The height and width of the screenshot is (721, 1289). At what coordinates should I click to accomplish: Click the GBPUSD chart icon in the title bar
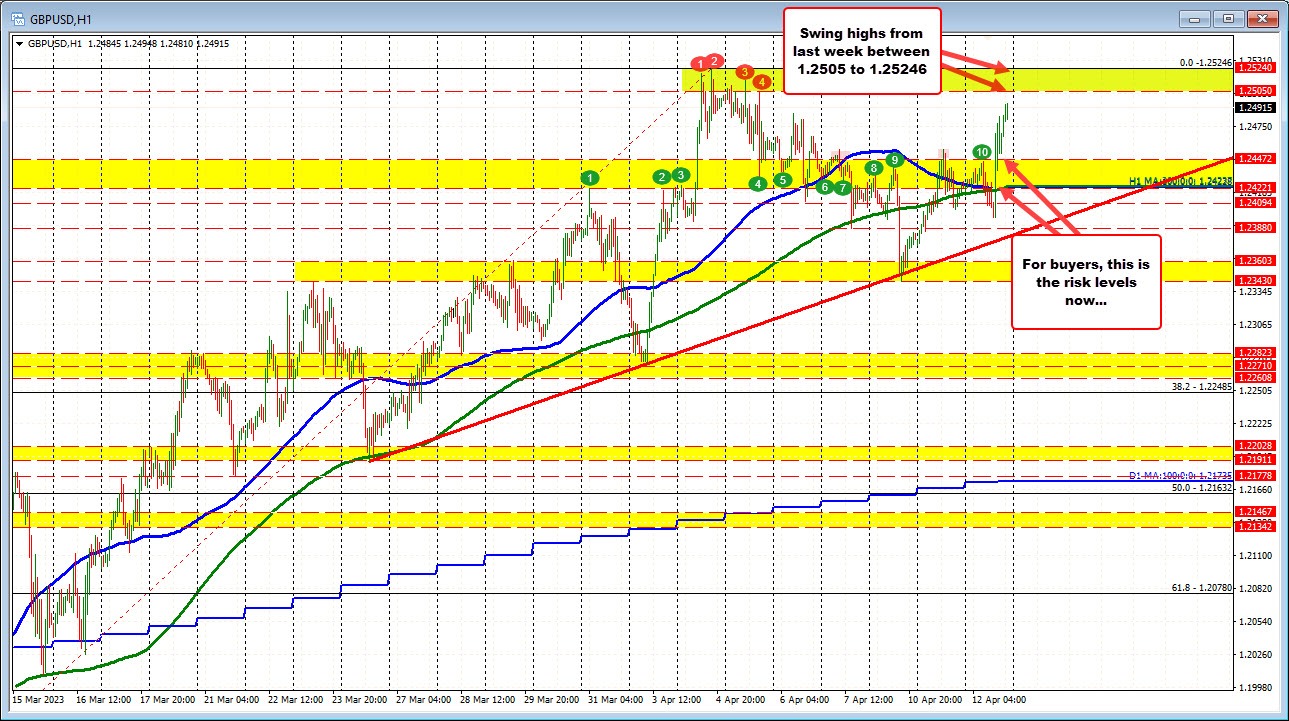click(x=17, y=17)
